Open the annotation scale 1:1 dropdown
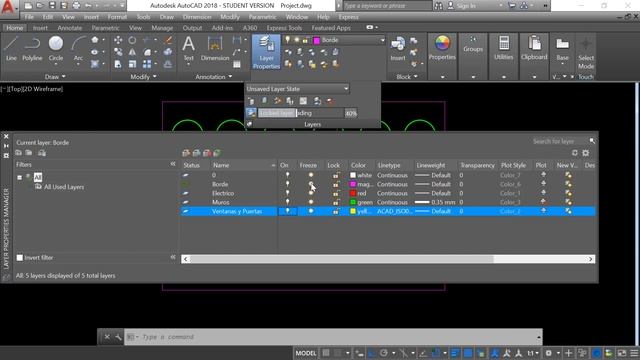The height and width of the screenshot is (360, 640). (x=533, y=353)
